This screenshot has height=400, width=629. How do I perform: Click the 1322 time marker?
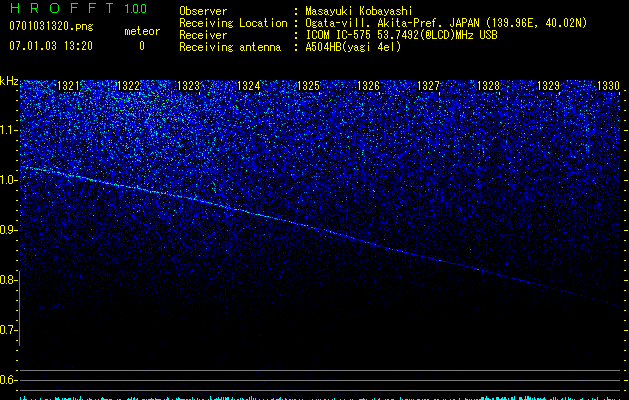(128, 86)
